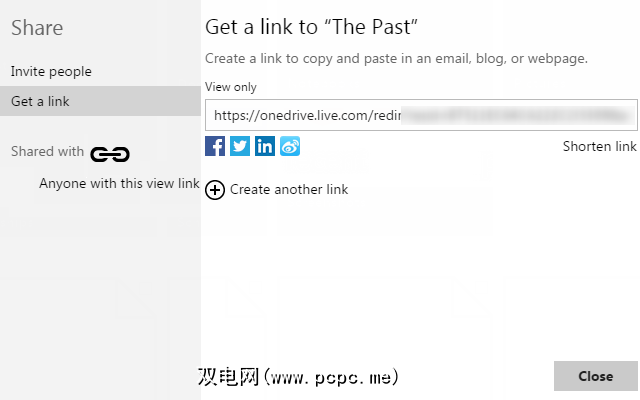Share the link on Twitter
Screen dimensions: 640x400
[x=240, y=147]
